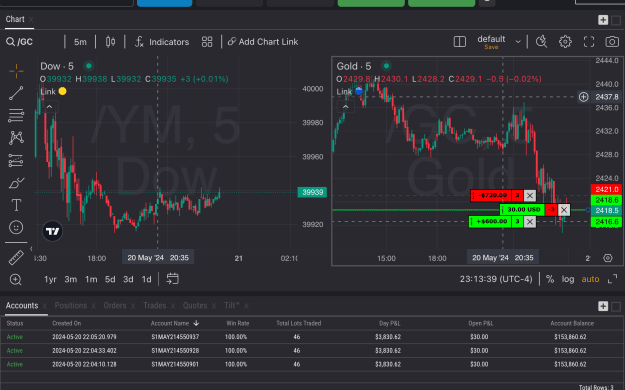Open the candlestick chart style selector
Screen dimensions: 625x390
click(x=110, y=42)
